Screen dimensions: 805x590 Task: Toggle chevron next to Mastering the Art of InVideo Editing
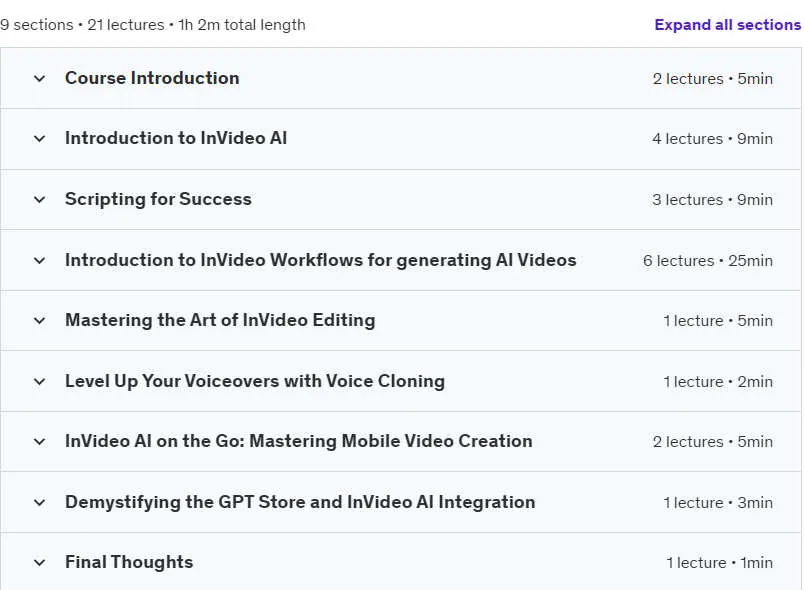(x=40, y=321)
